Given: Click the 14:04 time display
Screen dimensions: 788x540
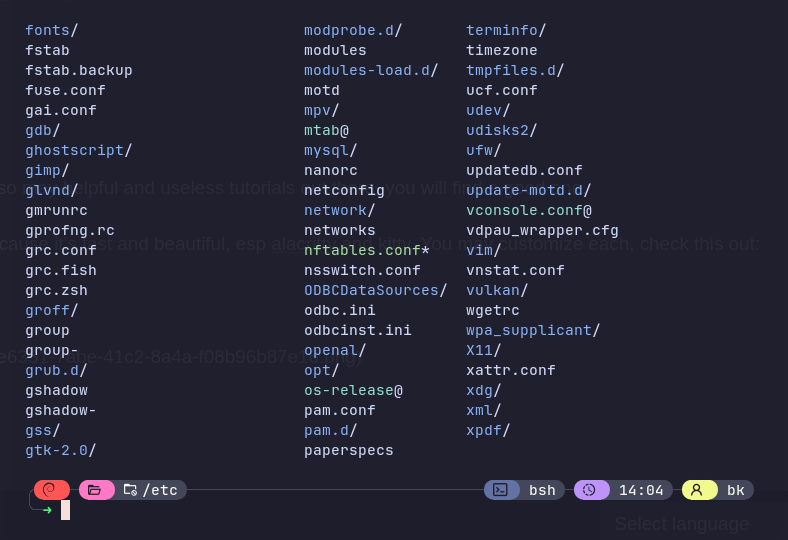Looking at the screenshot, I should tap(641, 490).
